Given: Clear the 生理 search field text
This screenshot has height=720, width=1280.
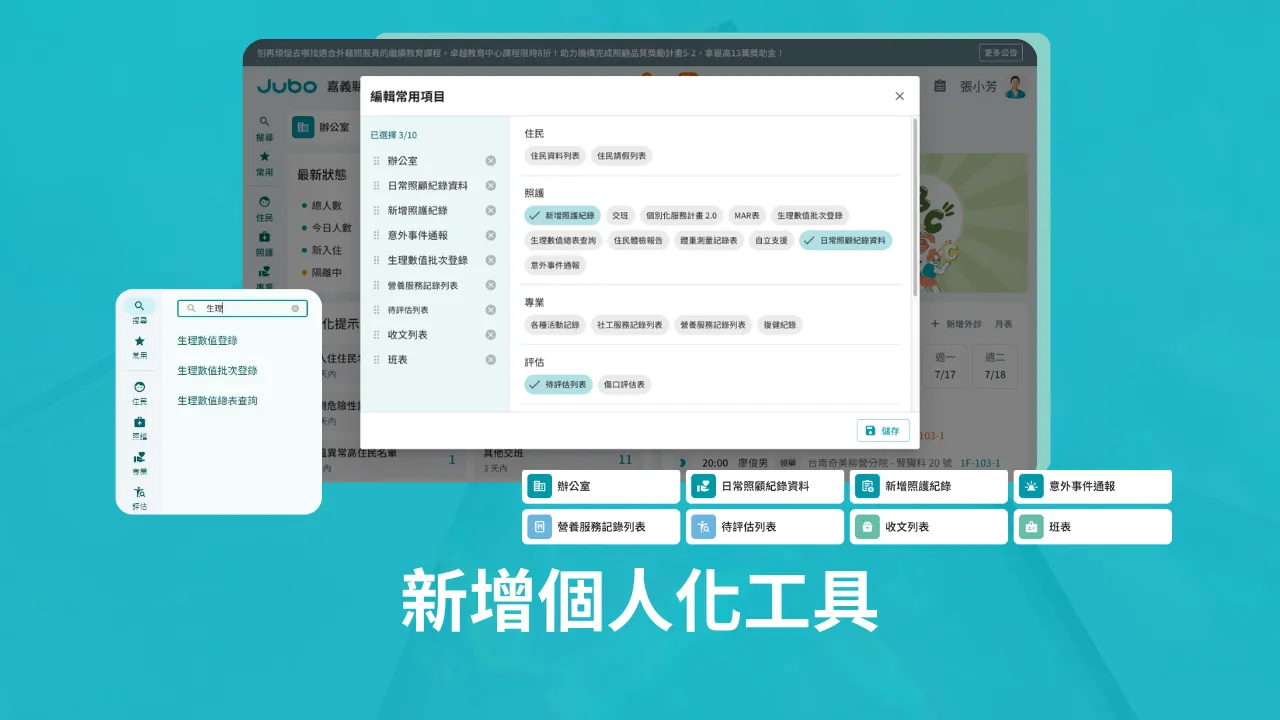Looking at the screenshot, I should [295, 309].
